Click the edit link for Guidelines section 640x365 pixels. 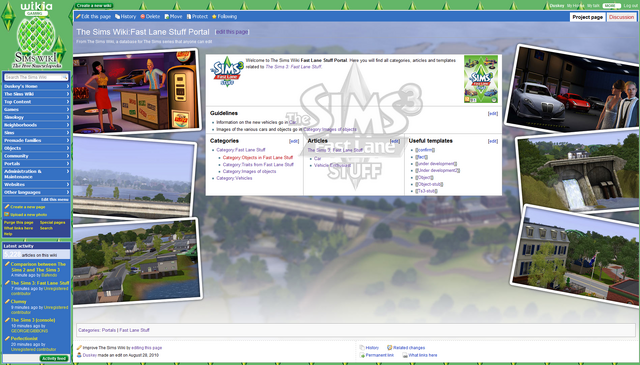(x=493, y=114)
